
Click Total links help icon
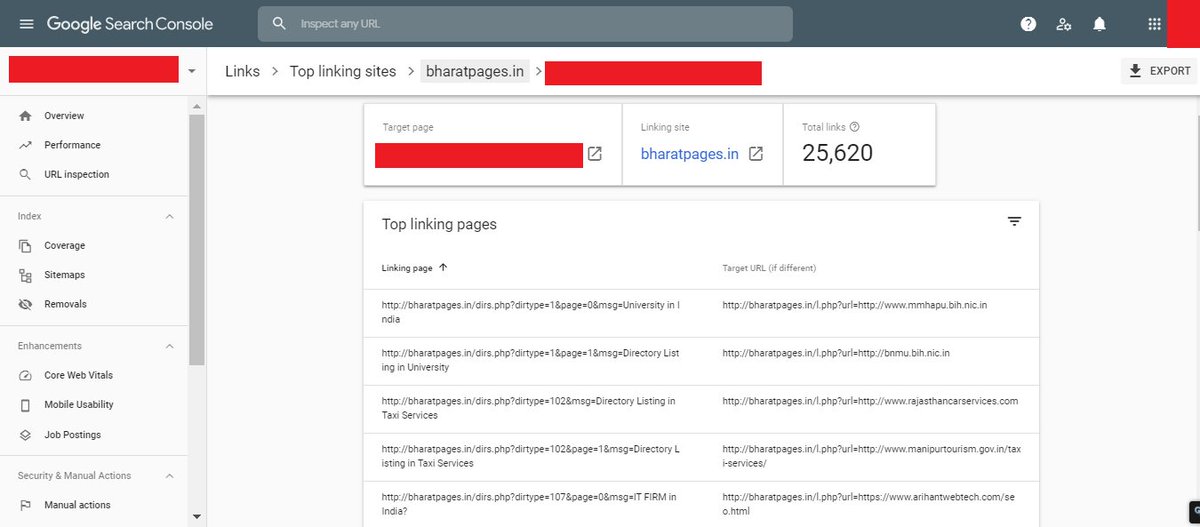(854, 127)
